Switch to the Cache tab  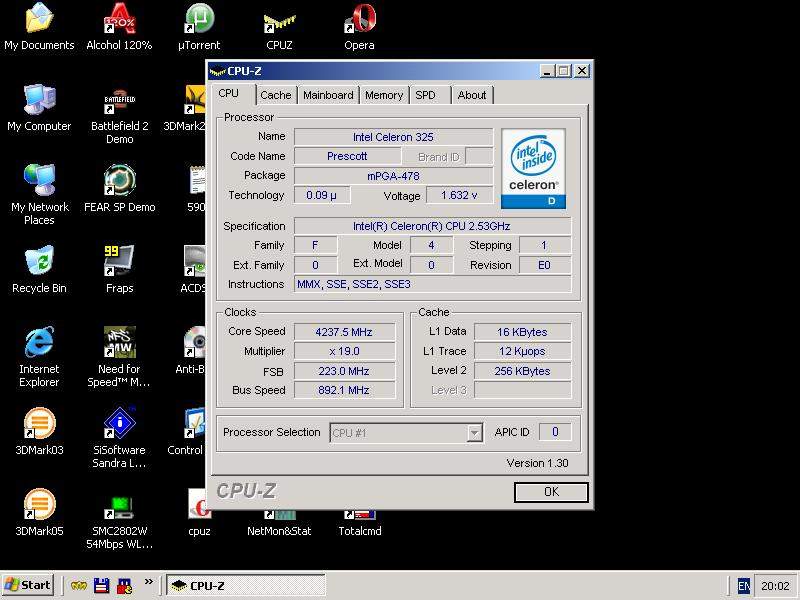click(276, 95)
